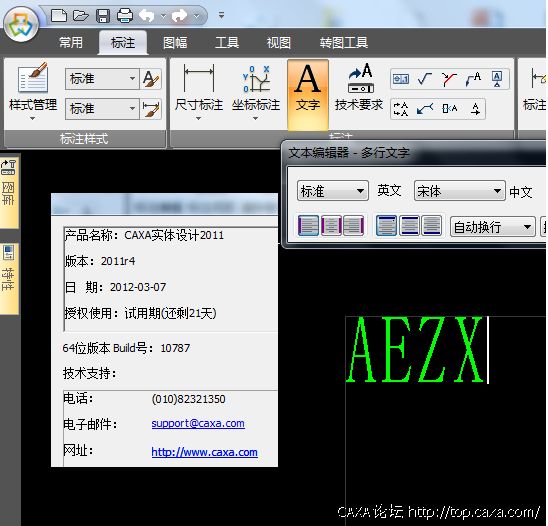Click the Save floppy disk icon
Image resolution: width=548 pixels, height=526 pixels.
pyautogui.click(x=103, y=16)
